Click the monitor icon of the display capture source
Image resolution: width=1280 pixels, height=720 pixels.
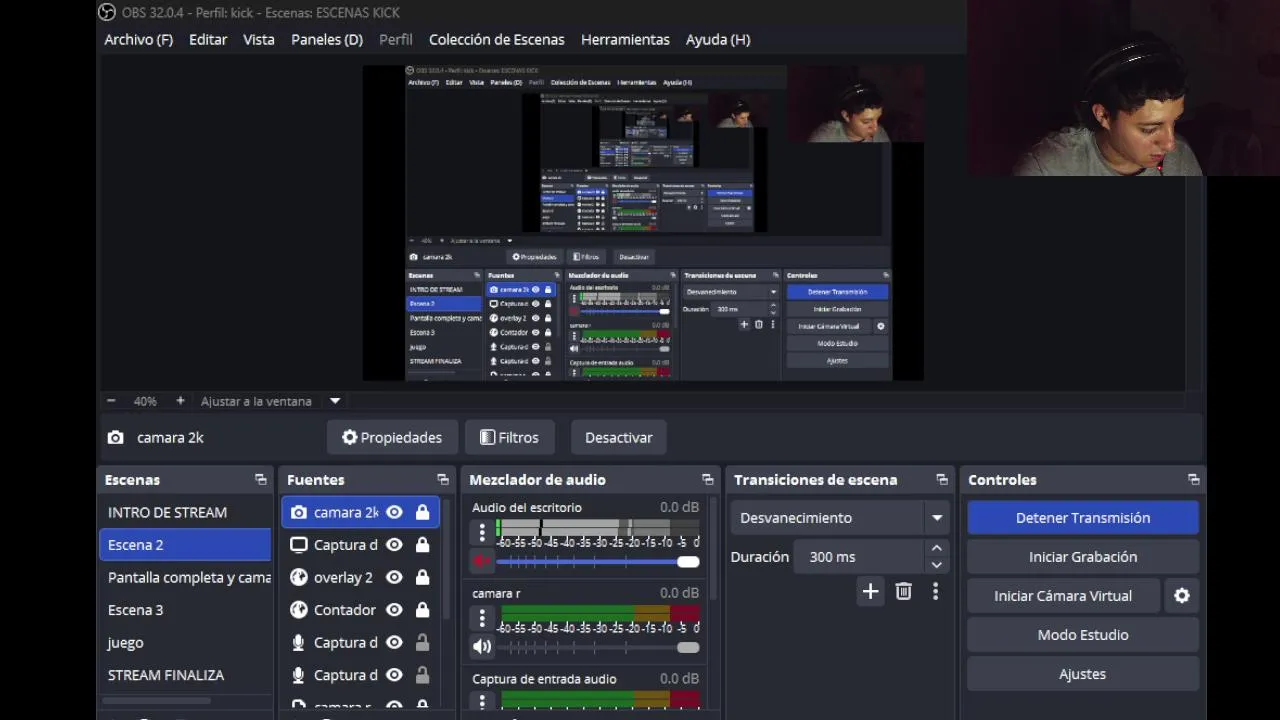pyautogui.click(x=298, y=545)
